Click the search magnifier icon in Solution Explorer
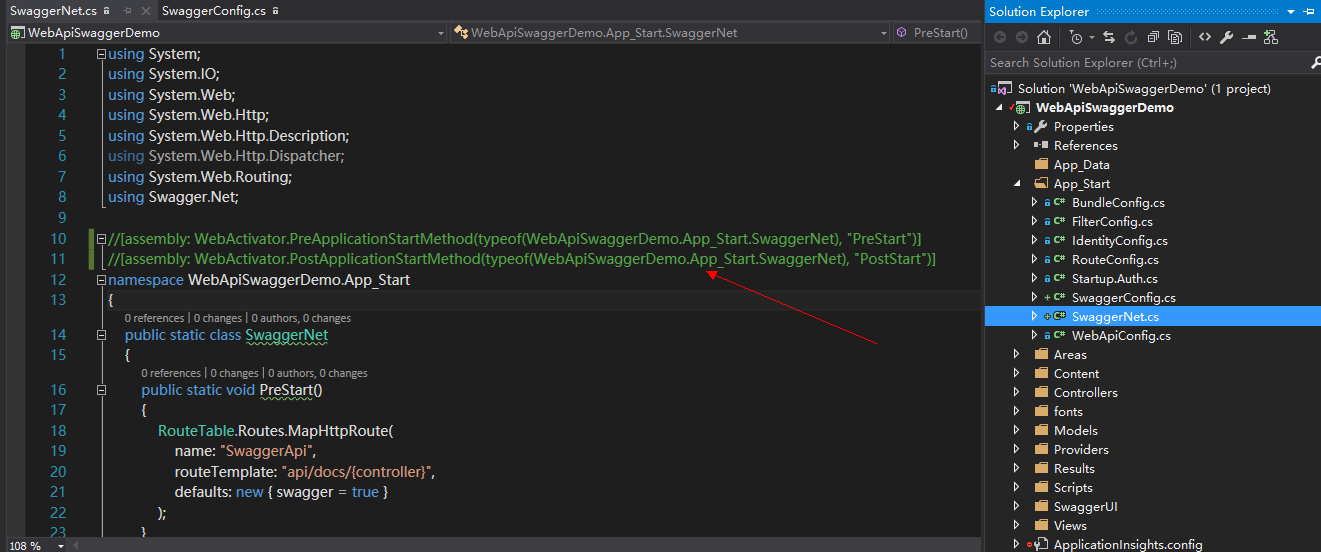The width and height of the screenshot is (1321, 552). click(x=1315, y=62)
